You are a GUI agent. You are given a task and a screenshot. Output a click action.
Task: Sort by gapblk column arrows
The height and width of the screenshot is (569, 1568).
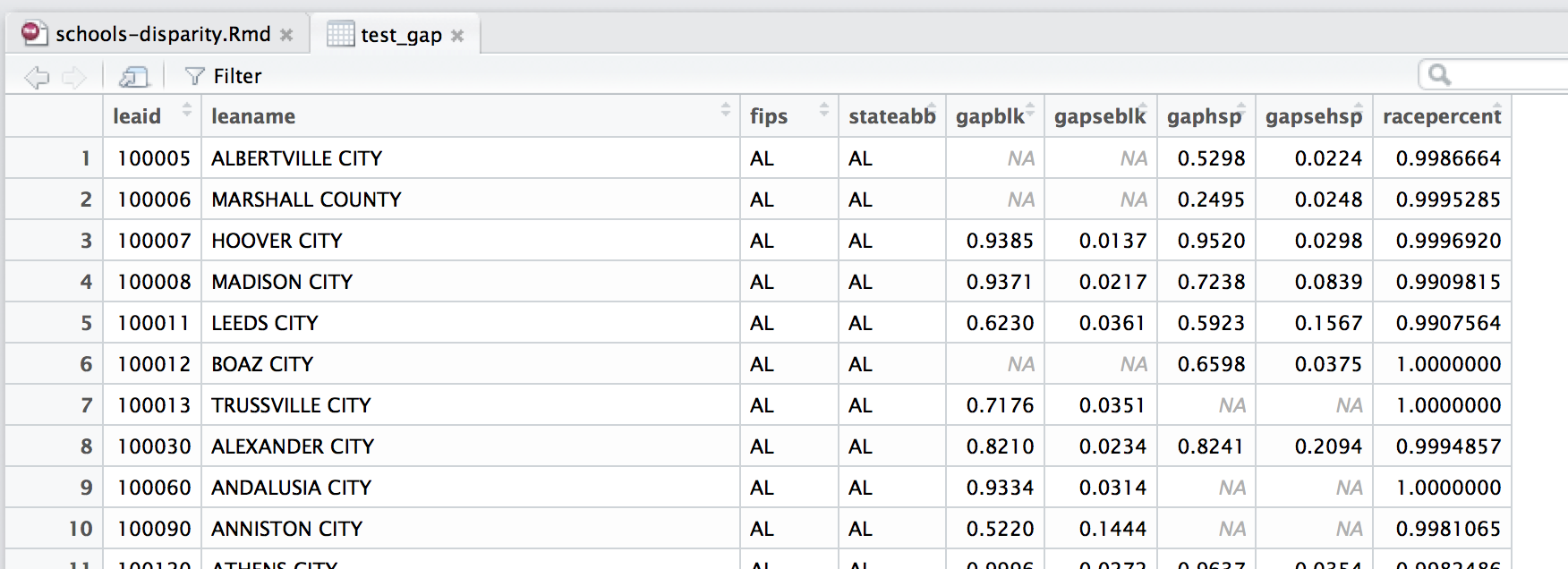coord(1030,110)
